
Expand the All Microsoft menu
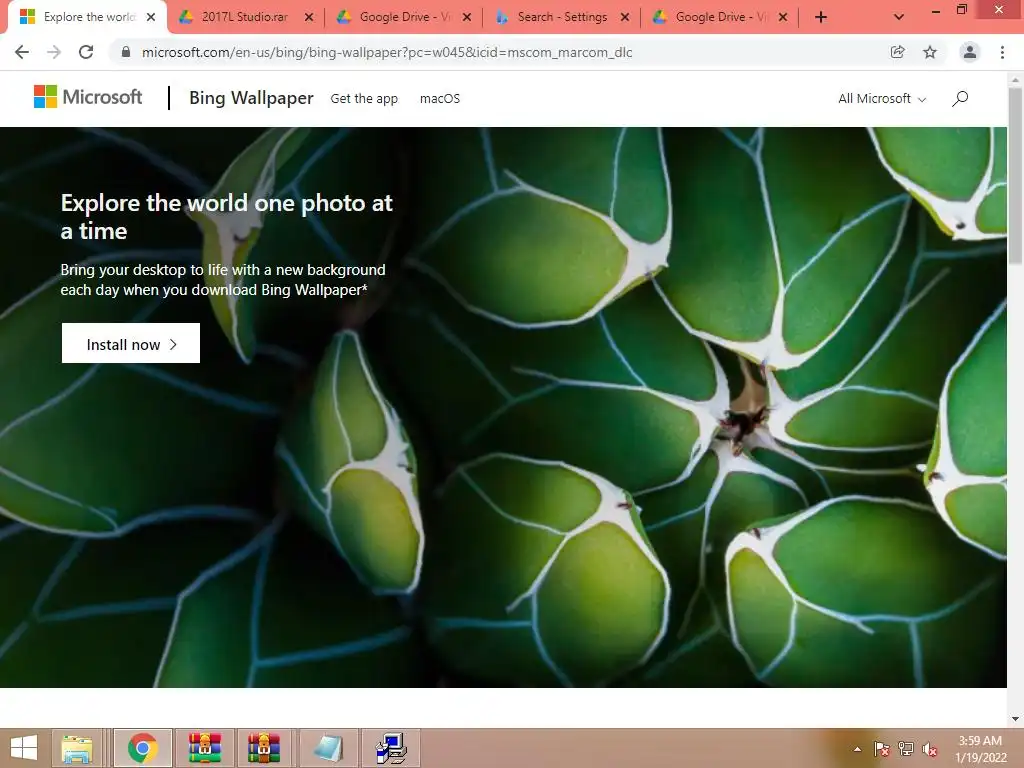pyautogui.click(x=882, y=99)
